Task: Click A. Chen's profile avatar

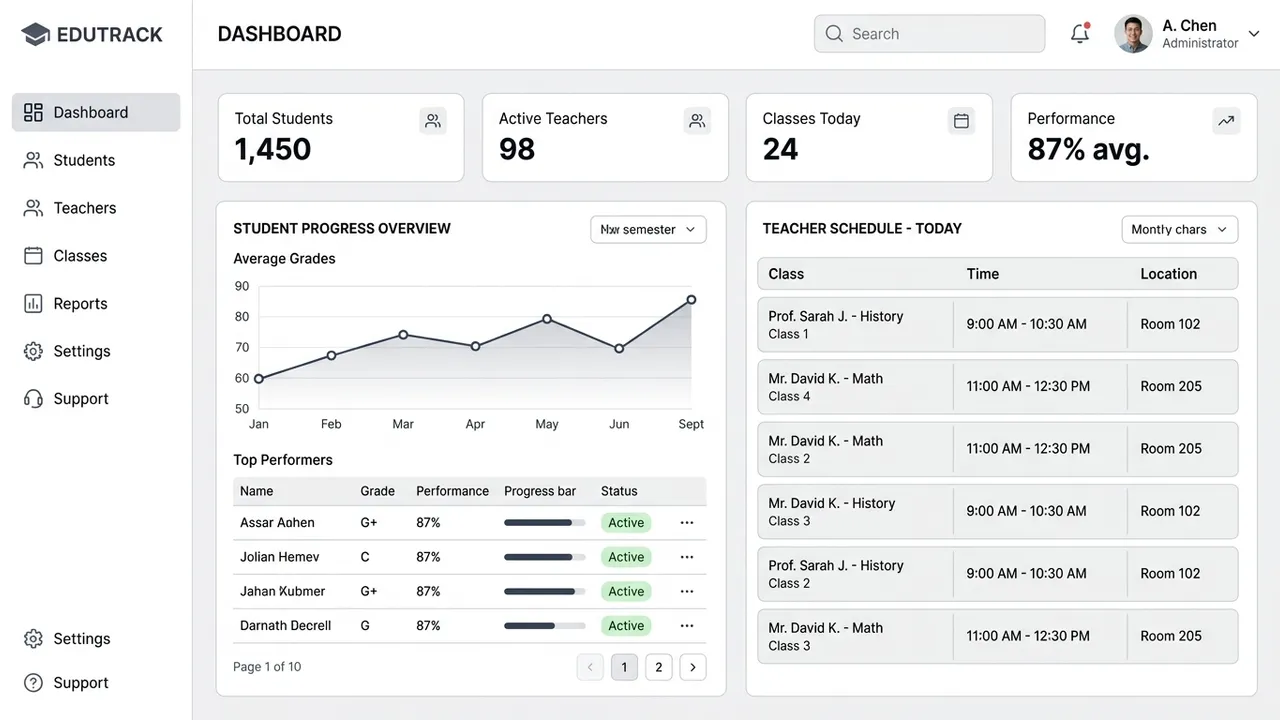Action: [x=1133, y=34]
